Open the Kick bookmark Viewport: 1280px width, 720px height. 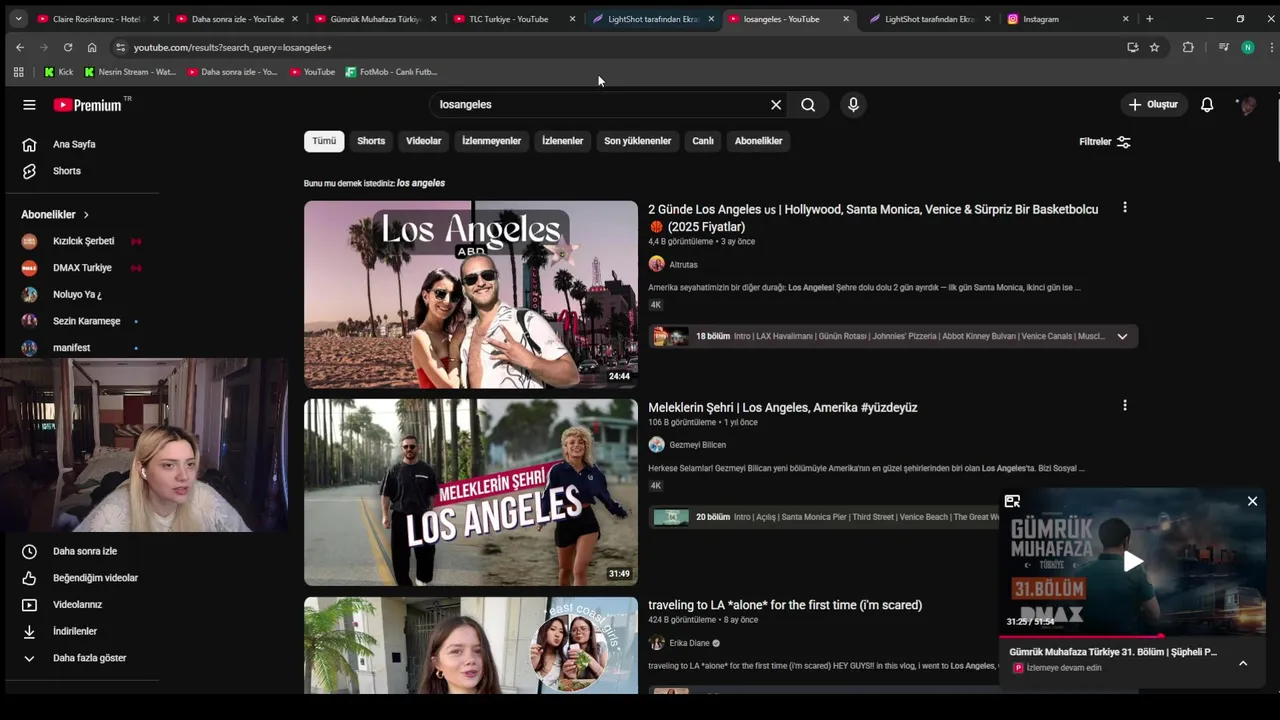click(58, 72)
